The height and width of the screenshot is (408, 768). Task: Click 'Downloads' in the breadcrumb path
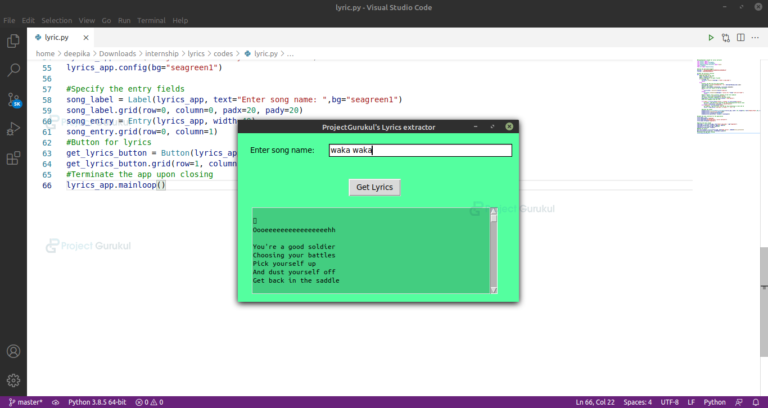[x=118, y=54]
